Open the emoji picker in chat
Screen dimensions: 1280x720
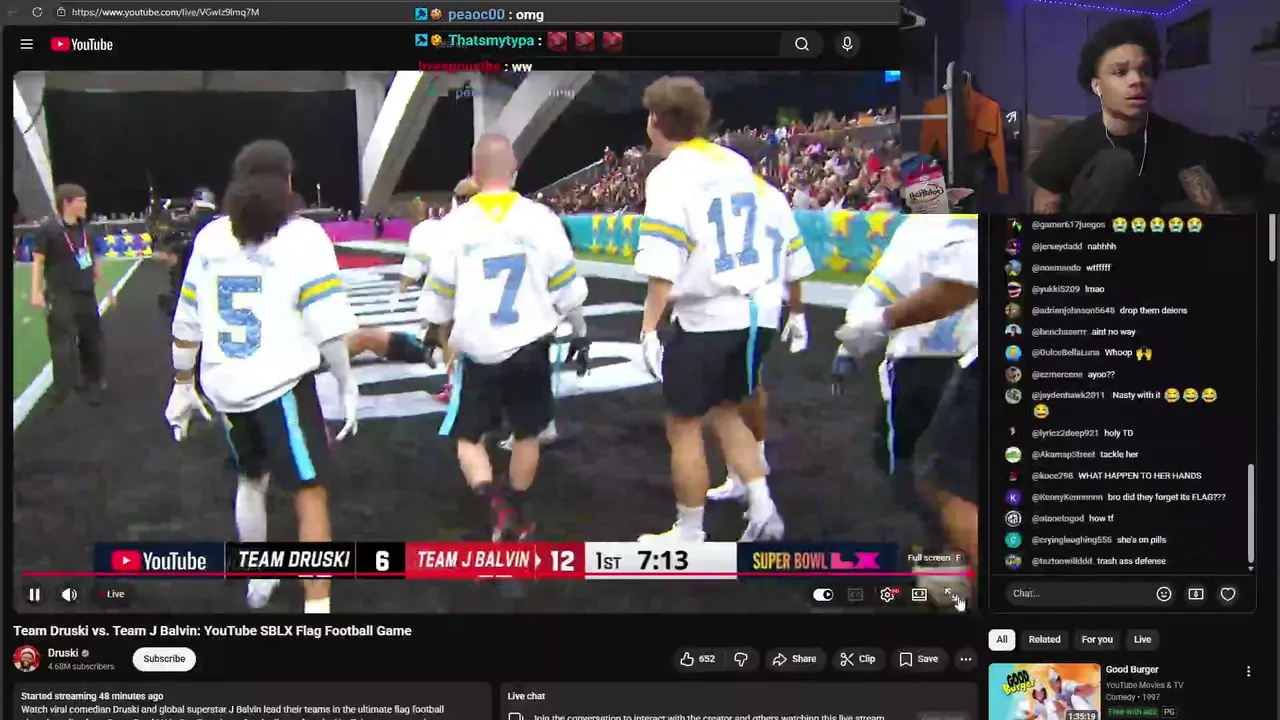click(x=1164, y=594)
